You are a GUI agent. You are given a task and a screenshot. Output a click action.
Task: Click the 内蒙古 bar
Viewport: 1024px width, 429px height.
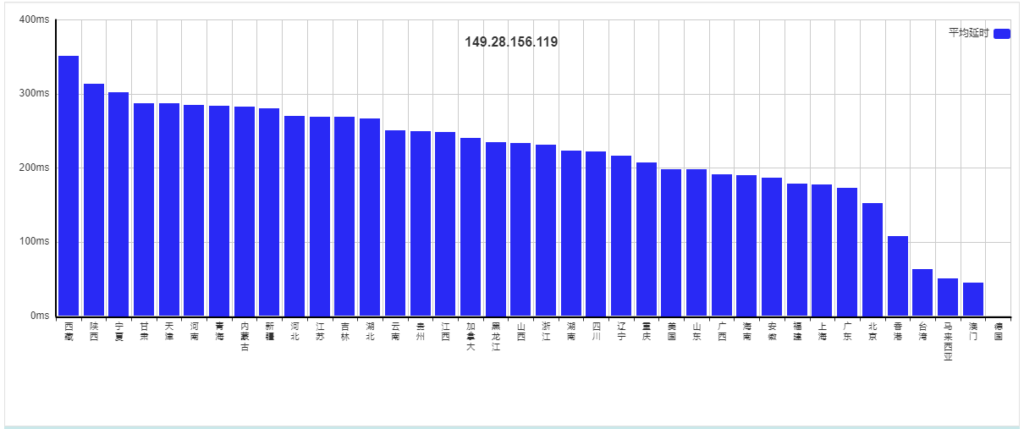244,212
